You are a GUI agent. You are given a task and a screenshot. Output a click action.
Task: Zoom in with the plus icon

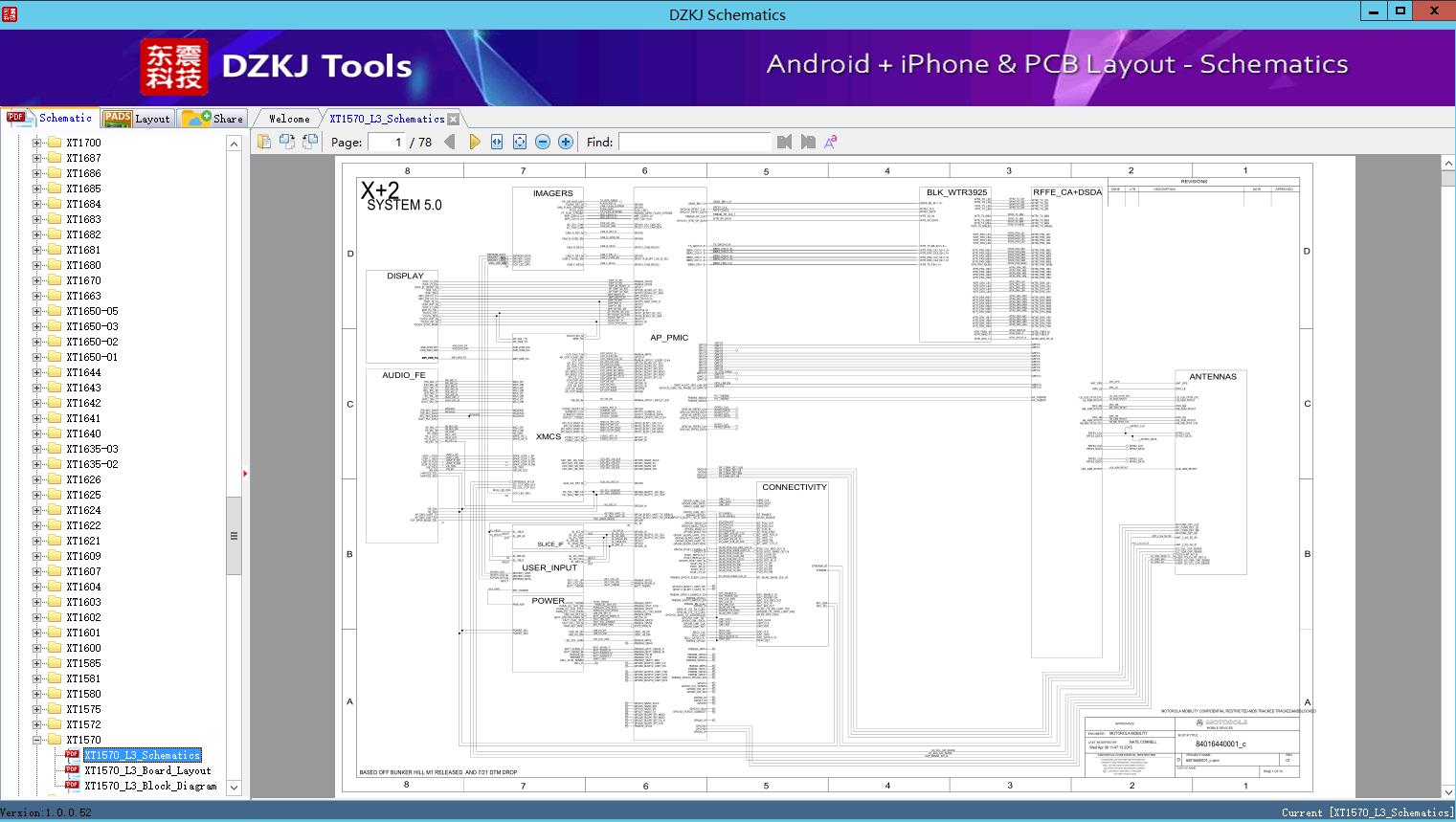point(566,142)
